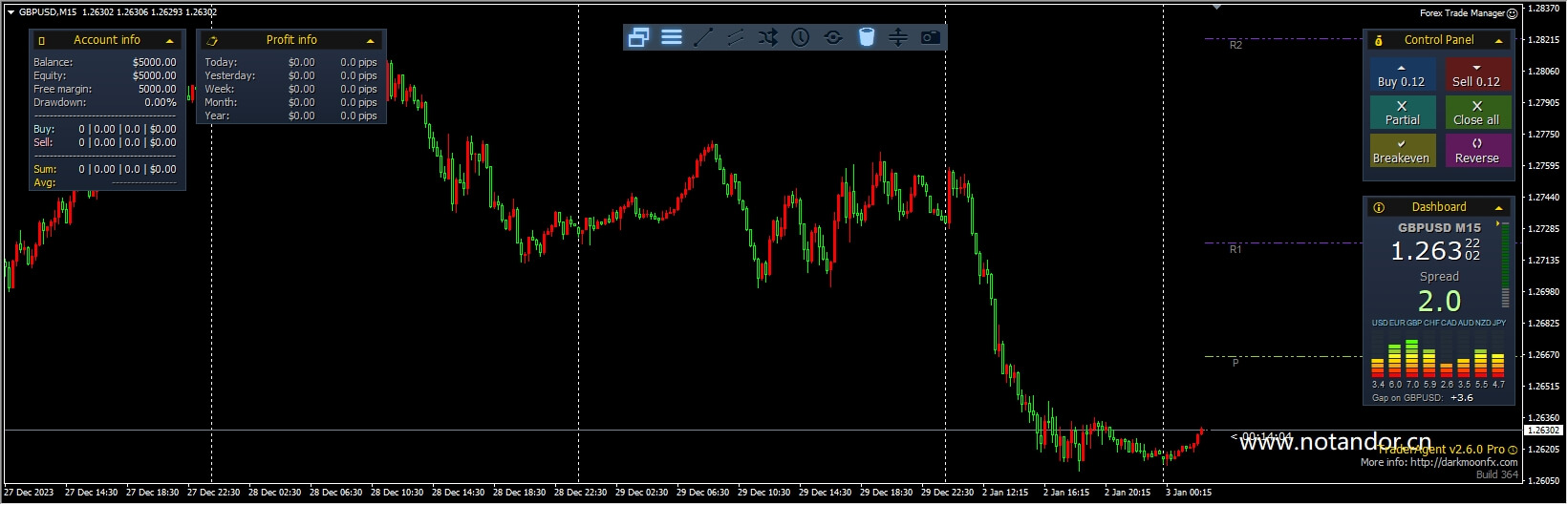This screenshot has height=505, width=1568.
Task: Click the Reverse positions button
Action: pos(1477,151)
